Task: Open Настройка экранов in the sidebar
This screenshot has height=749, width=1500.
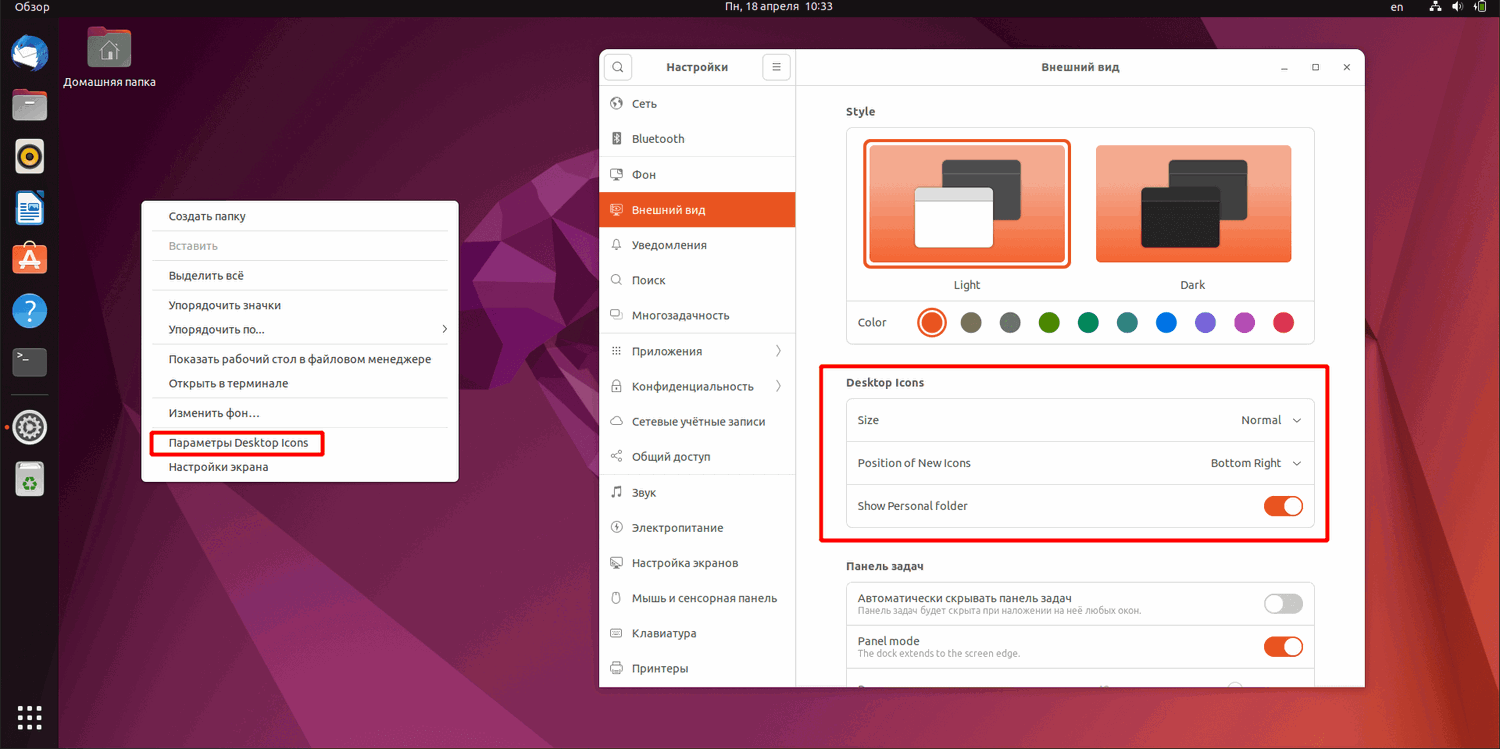Action: pos(697,563)
